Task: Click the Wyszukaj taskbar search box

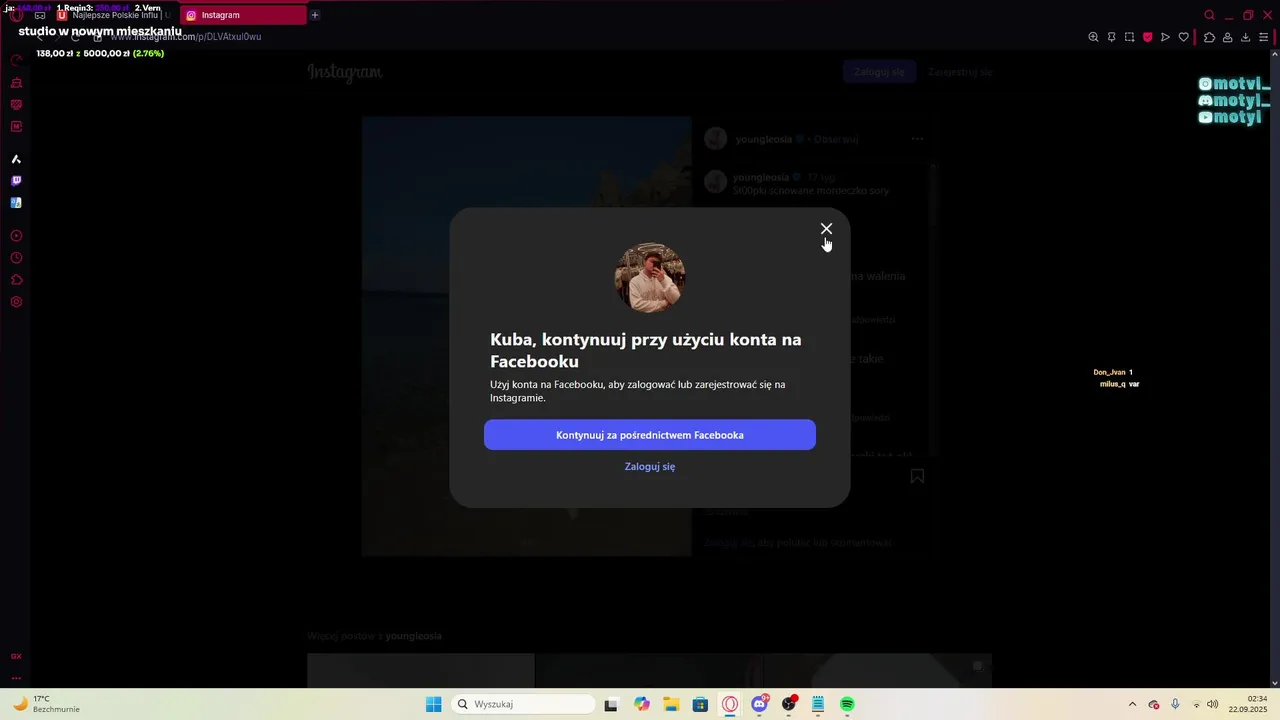Action: click(x=522, y=704)
